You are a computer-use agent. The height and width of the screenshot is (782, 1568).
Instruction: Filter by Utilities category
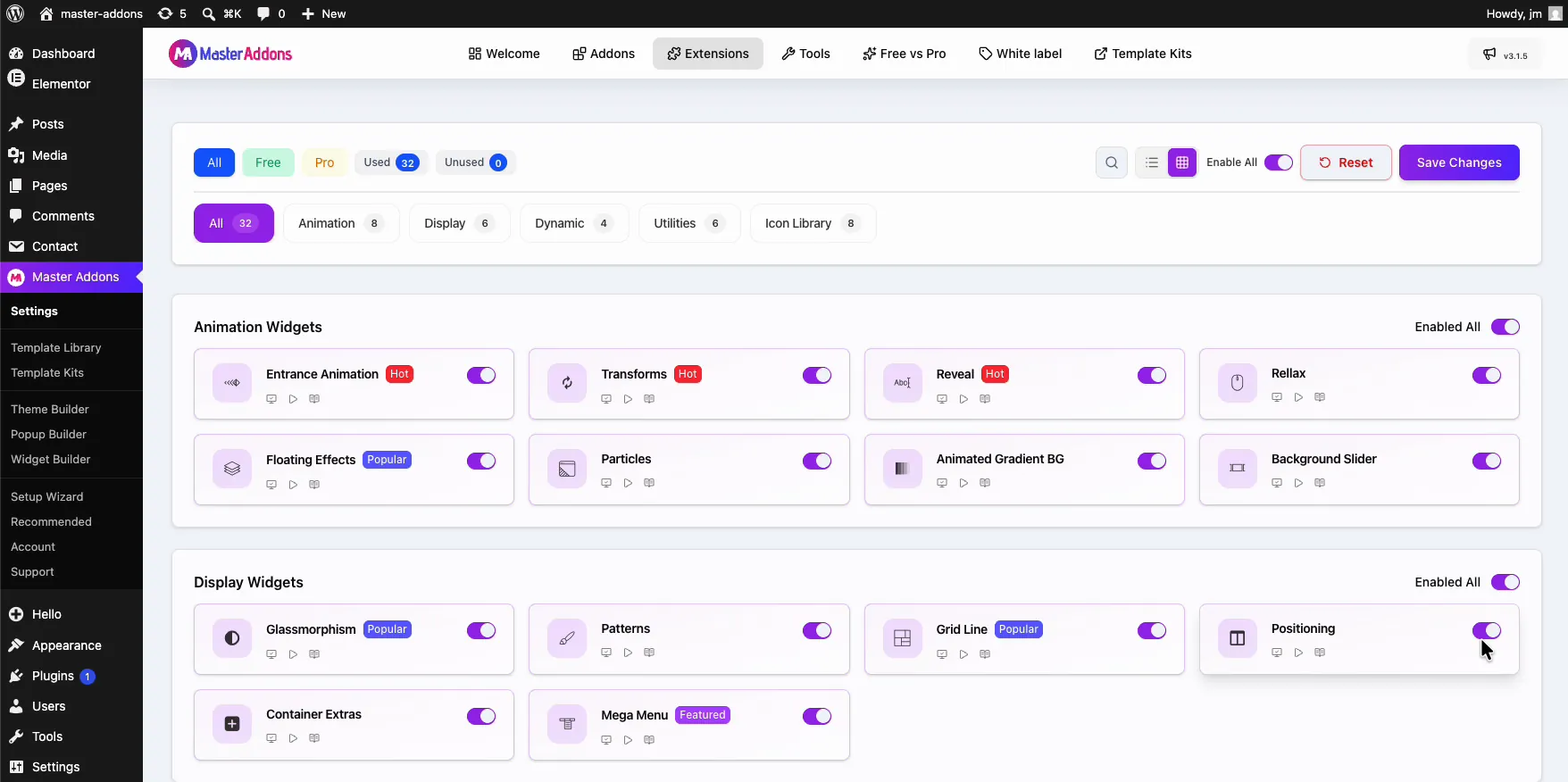point(689,223)
